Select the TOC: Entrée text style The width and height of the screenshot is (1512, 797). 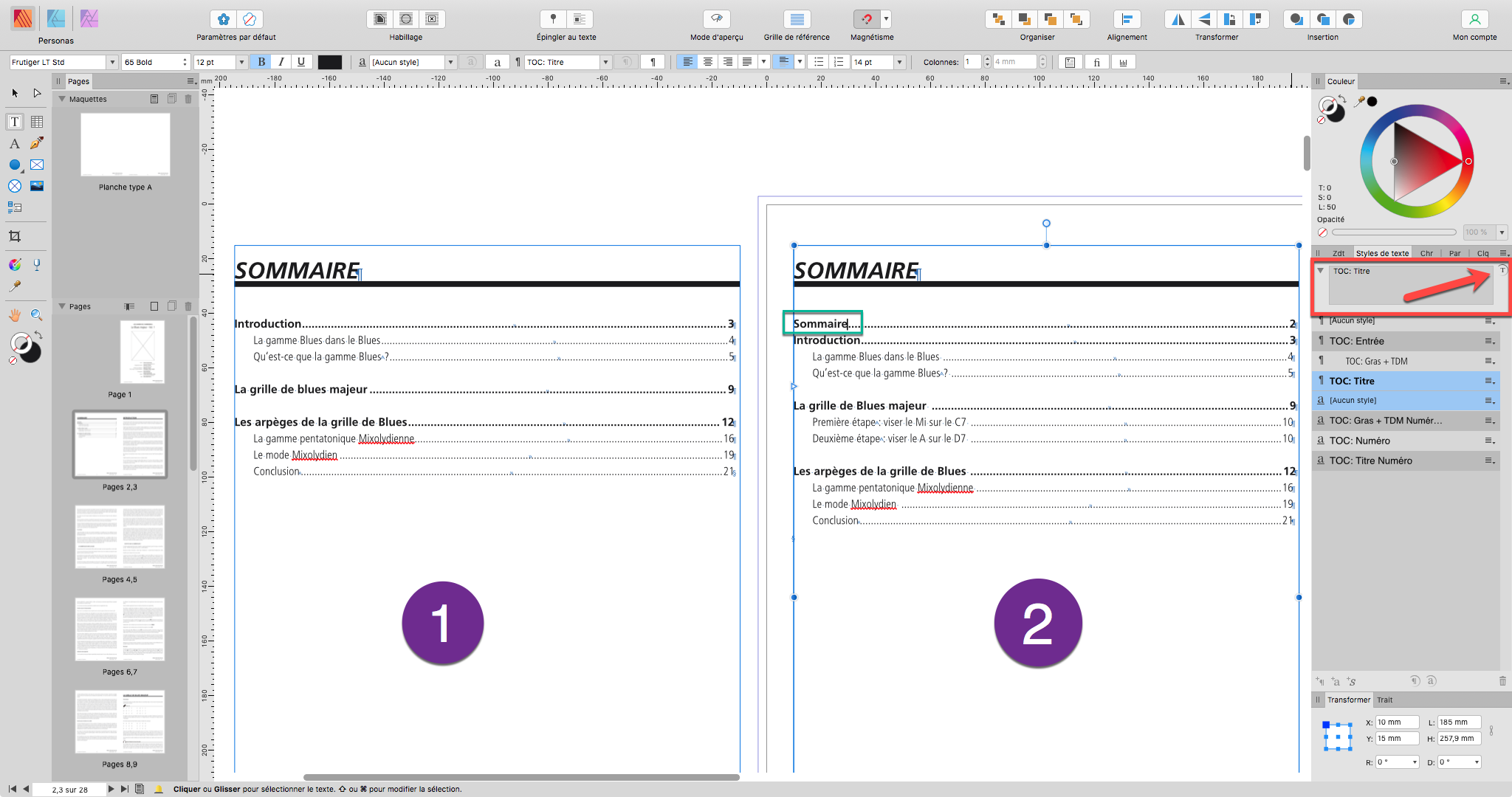coord(1356,341)
